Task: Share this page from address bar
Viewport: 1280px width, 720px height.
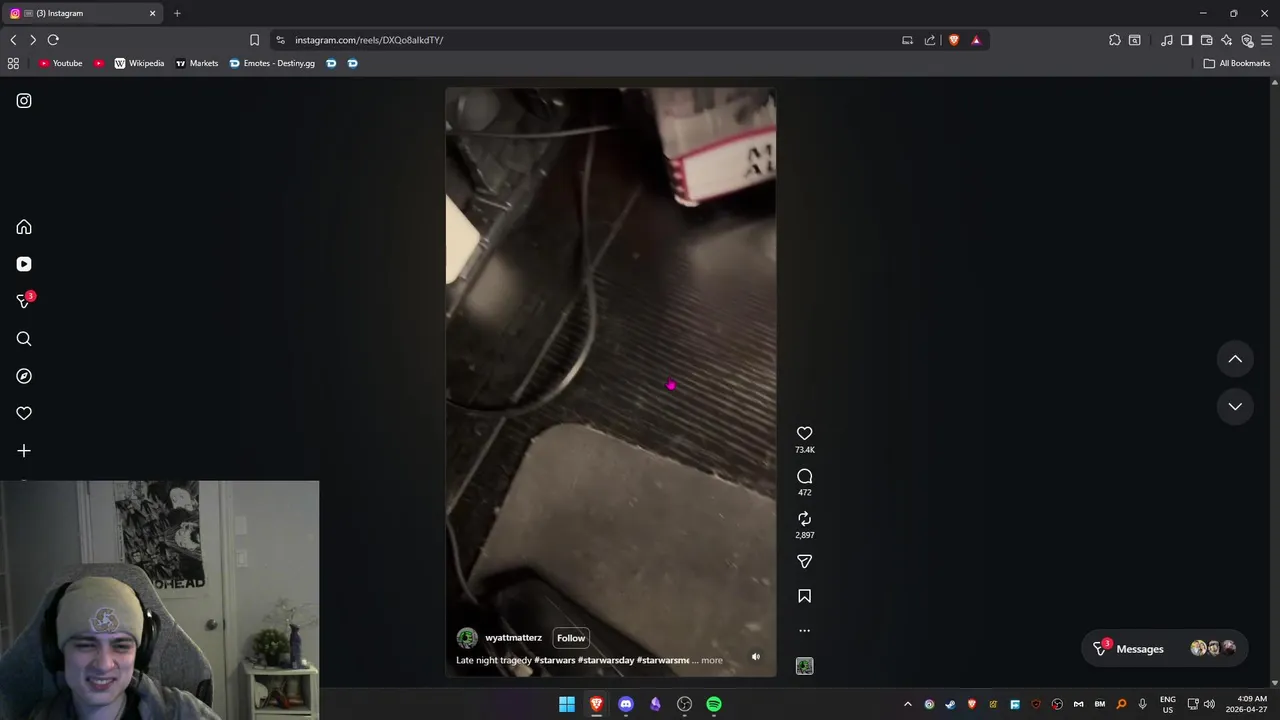Action: (930, 40)
